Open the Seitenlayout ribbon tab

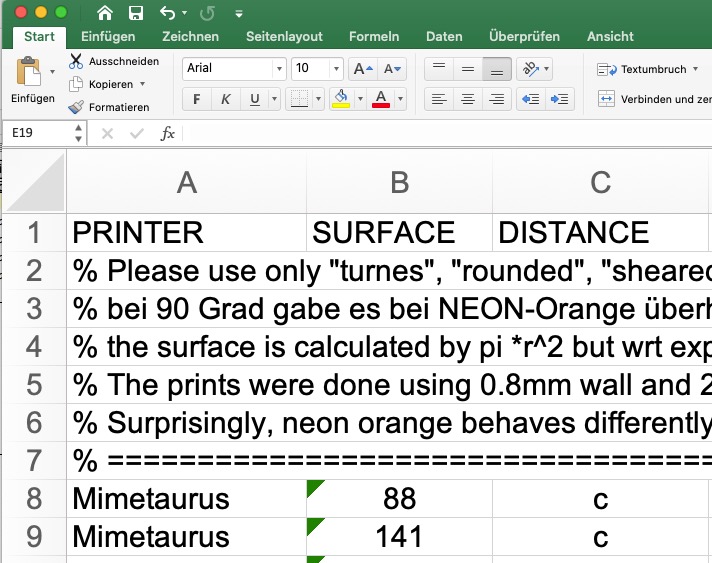284,36
